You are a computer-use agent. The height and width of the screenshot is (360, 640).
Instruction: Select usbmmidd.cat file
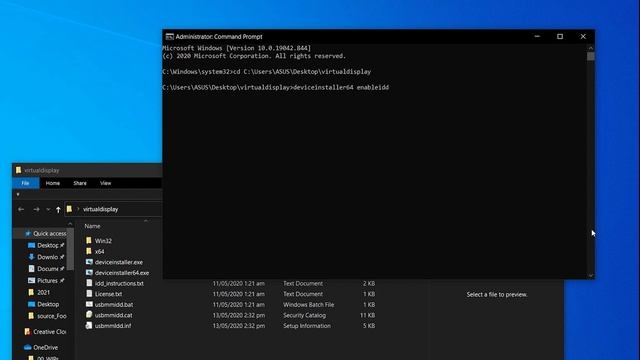pyautogui.click(x=113, y=316)
